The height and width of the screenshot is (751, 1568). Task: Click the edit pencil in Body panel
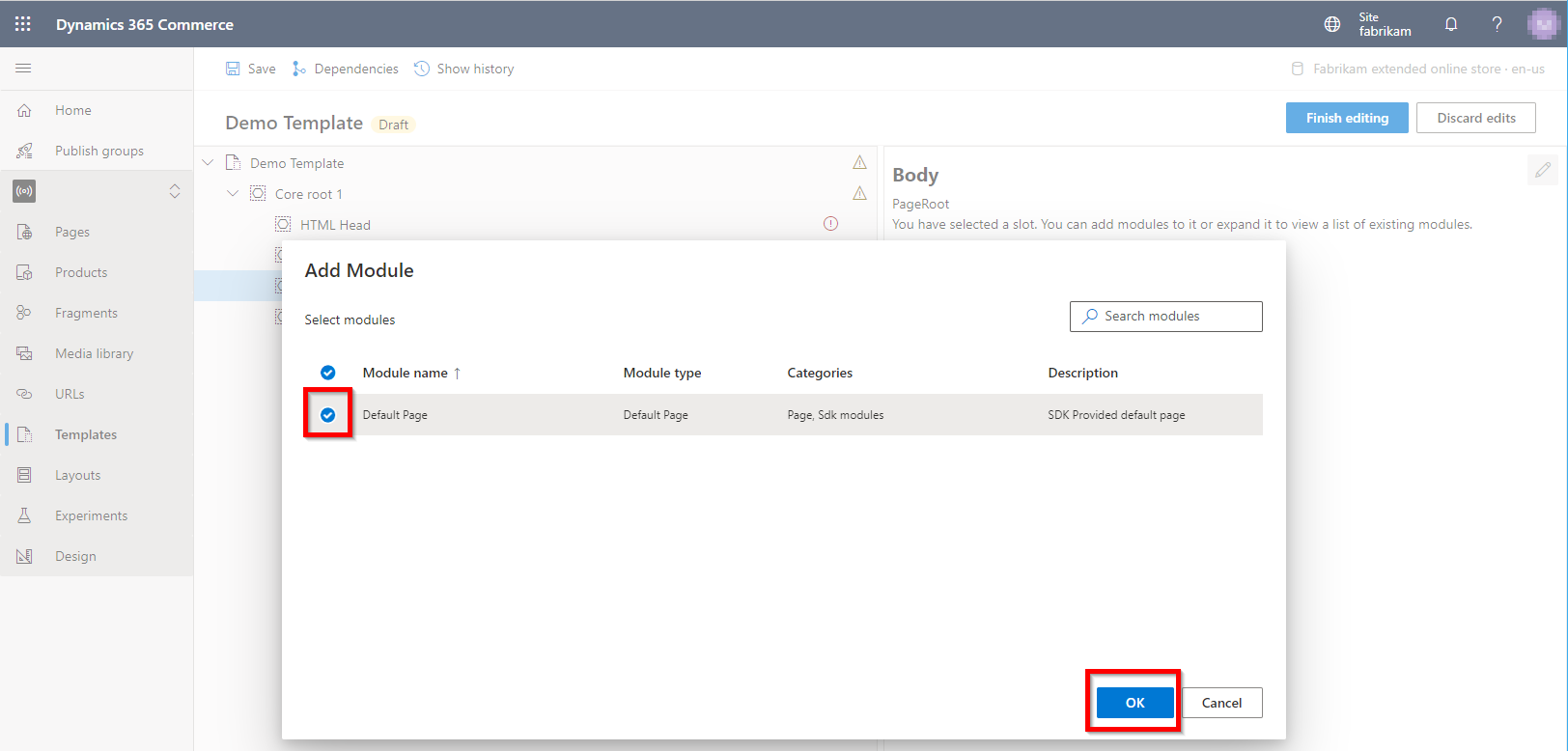pos(1543,170)
